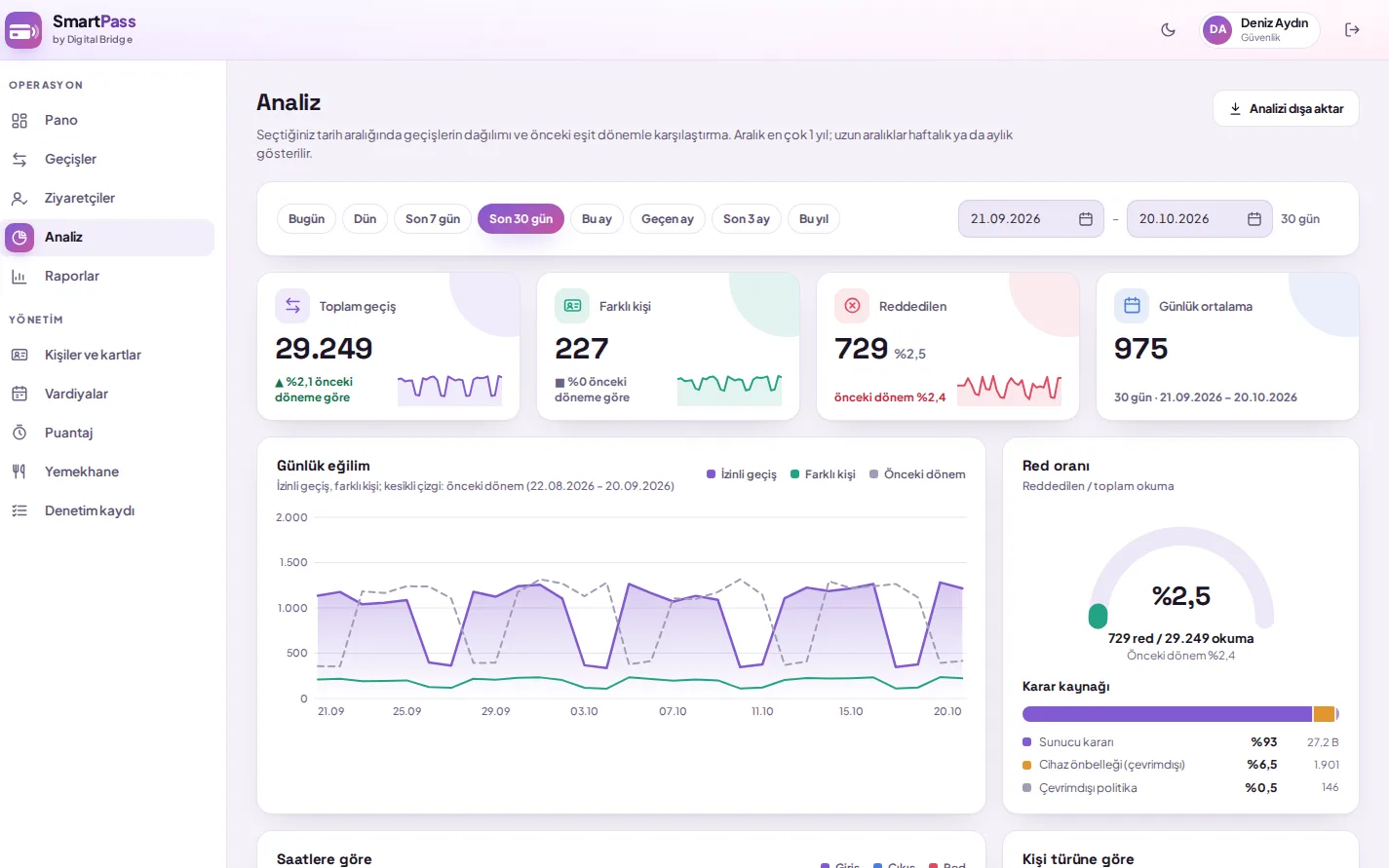1389x868 pixels.
Task: Click the Deniz Aydın user name
Action: pyautogui.click(x=1274, y=23)
